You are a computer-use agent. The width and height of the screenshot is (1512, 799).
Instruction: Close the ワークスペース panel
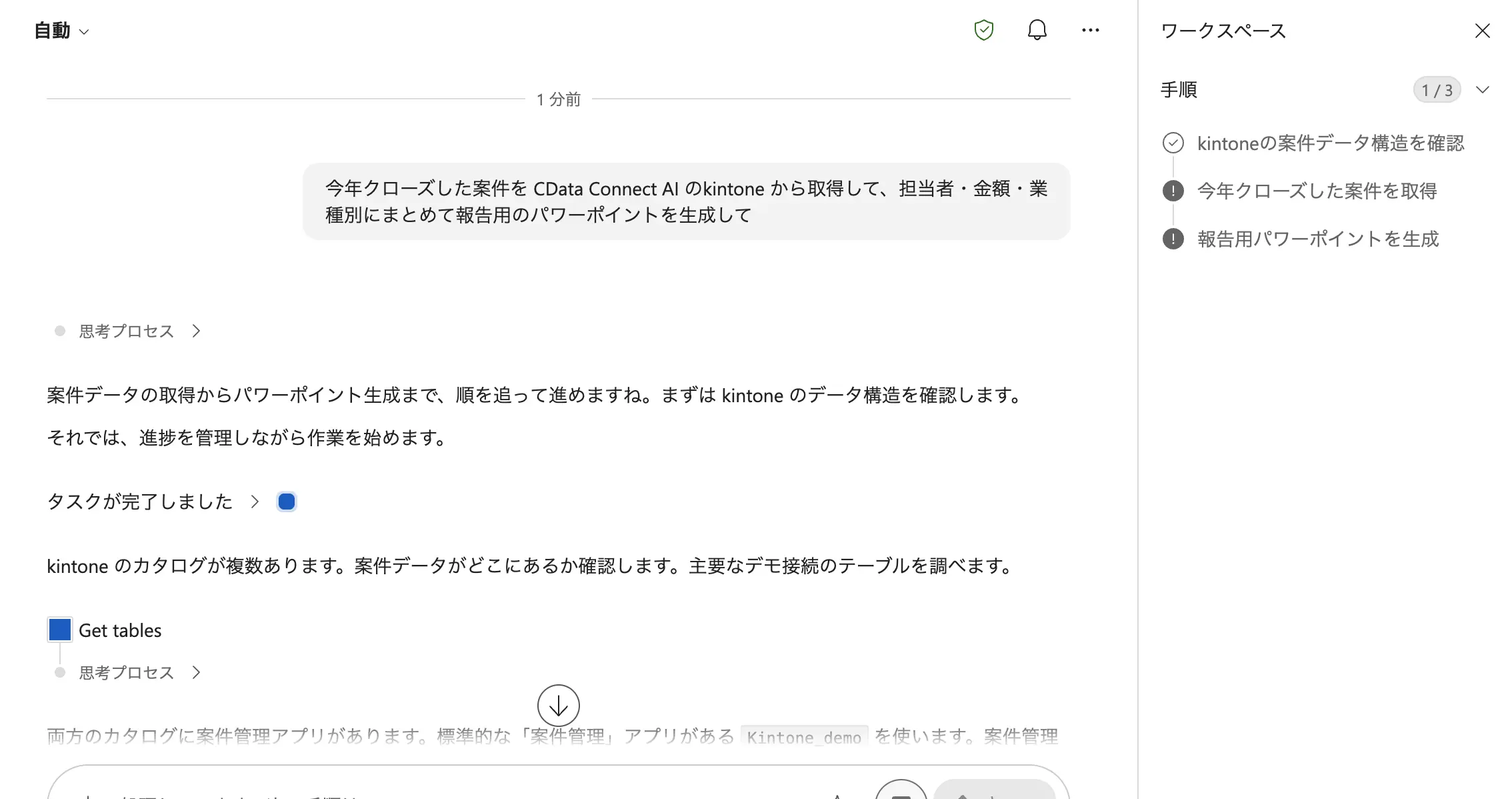pyautogui.click(x=1483, y=31)
